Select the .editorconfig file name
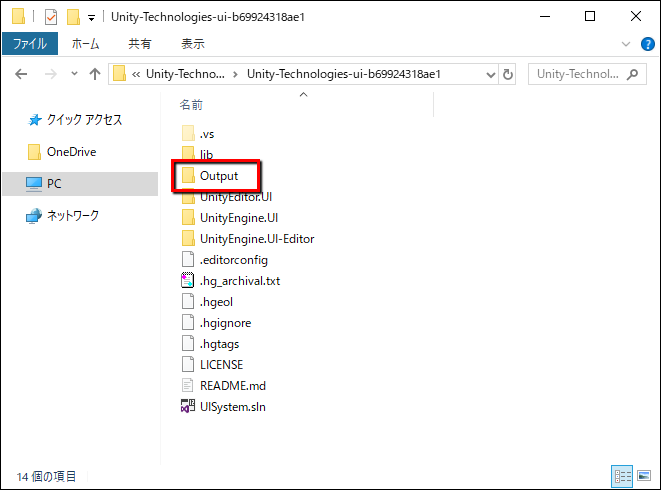Screen dimensions: 661x490 234,260
